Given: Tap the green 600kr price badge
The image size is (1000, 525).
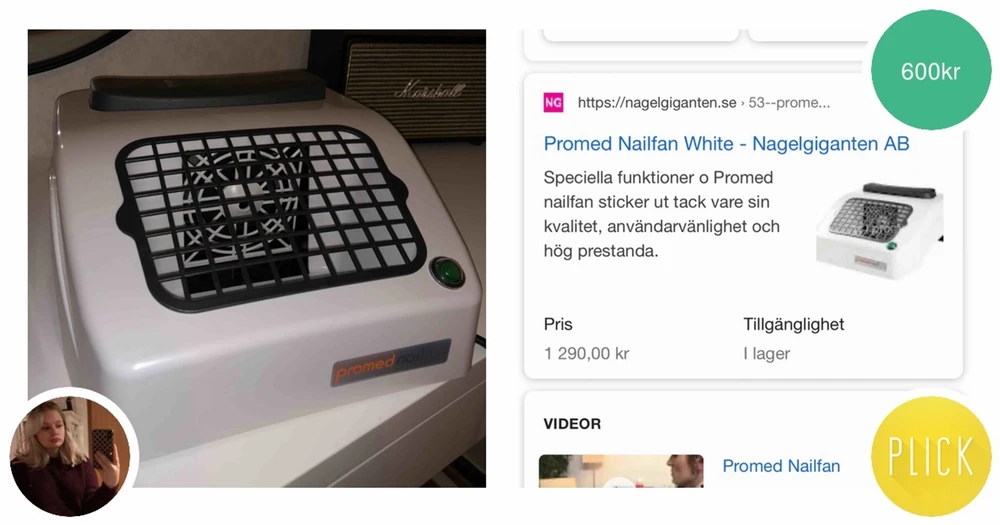Looking at the screenshot, I should pos(931,70).
